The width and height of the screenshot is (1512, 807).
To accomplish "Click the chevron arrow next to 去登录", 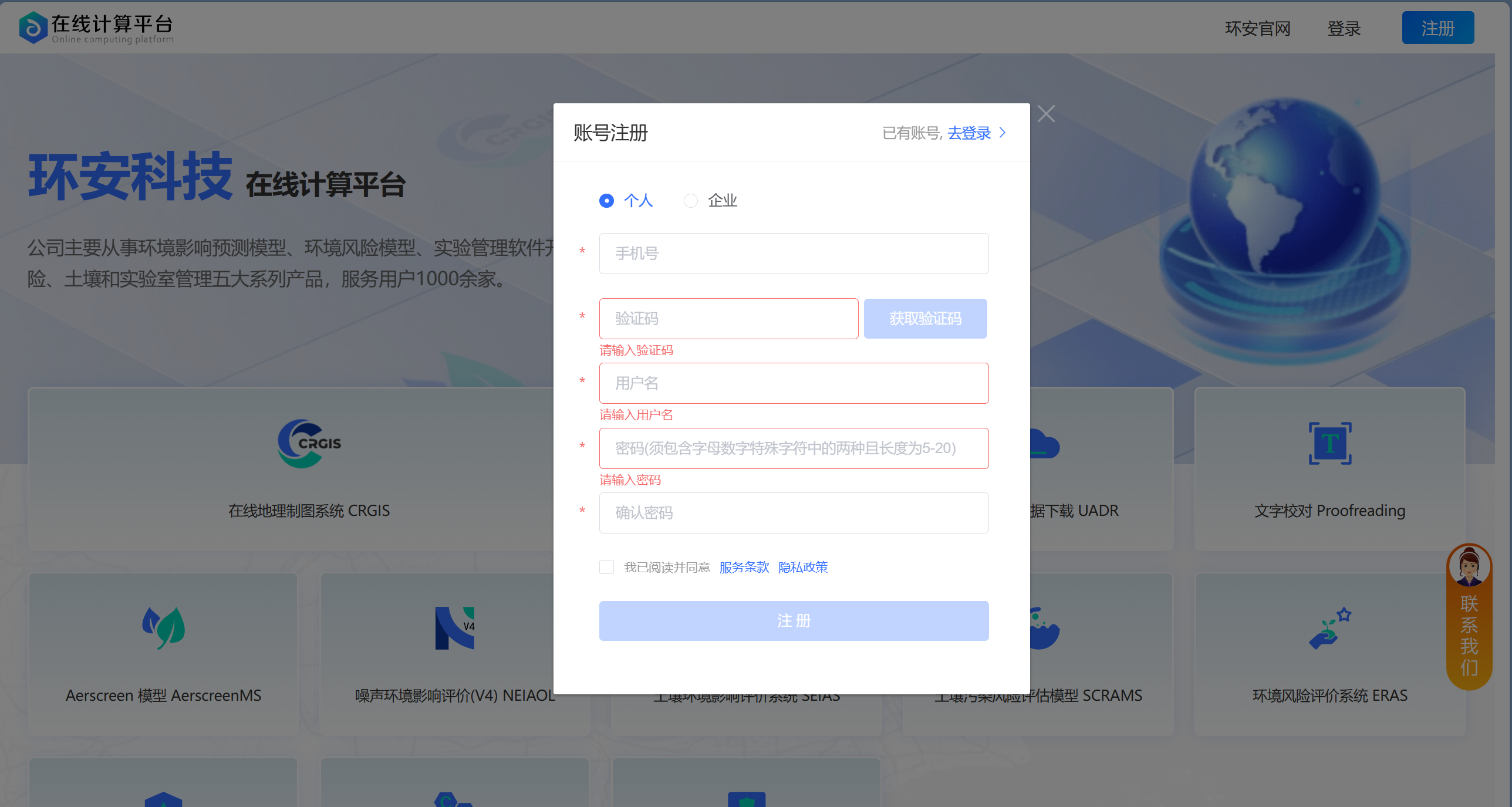I will click(1003, 133).
